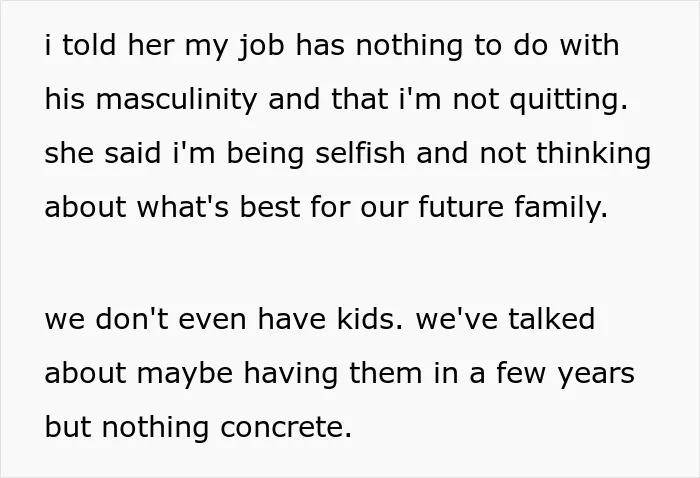Click the word "being" in the third line
The width and height of the screenshot is (700, 478).
(265, 153)
